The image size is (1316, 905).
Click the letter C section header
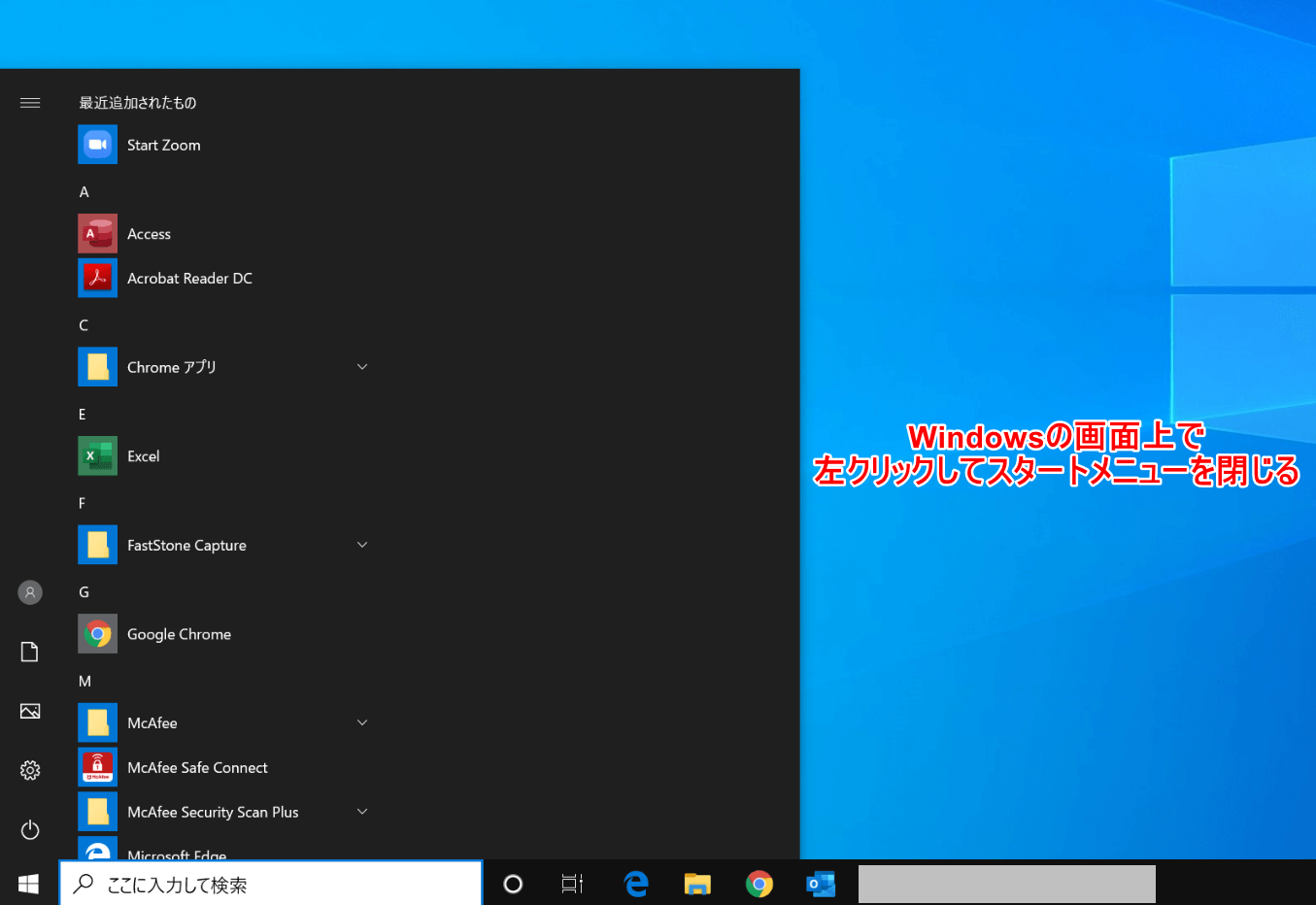click(x=84, y=325)
